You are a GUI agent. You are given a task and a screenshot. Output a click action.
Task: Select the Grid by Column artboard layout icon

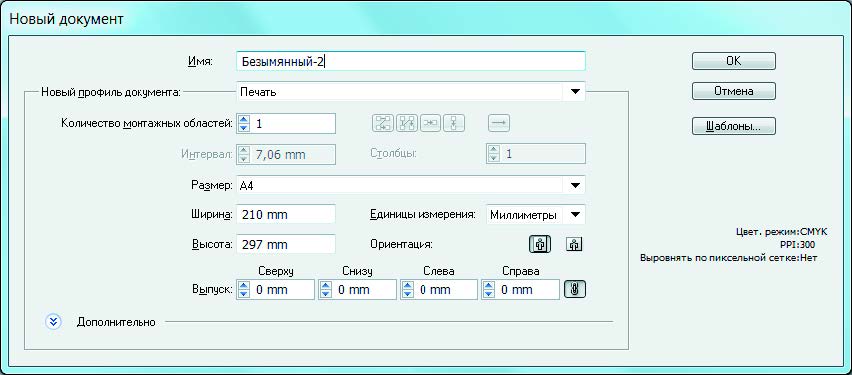coord(406,123)
